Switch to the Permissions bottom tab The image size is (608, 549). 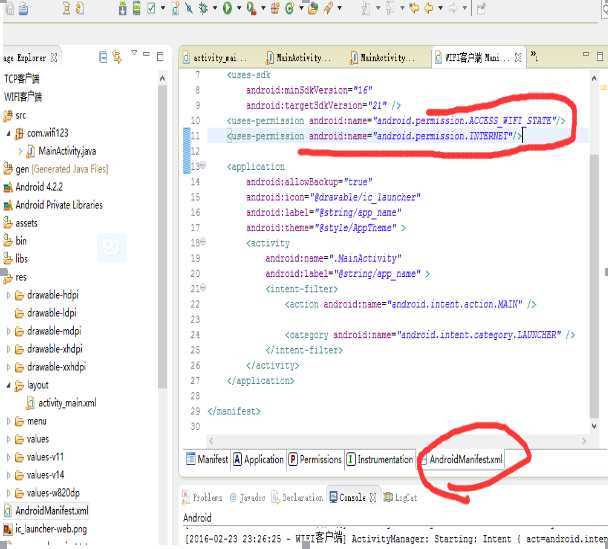(315, 459)
